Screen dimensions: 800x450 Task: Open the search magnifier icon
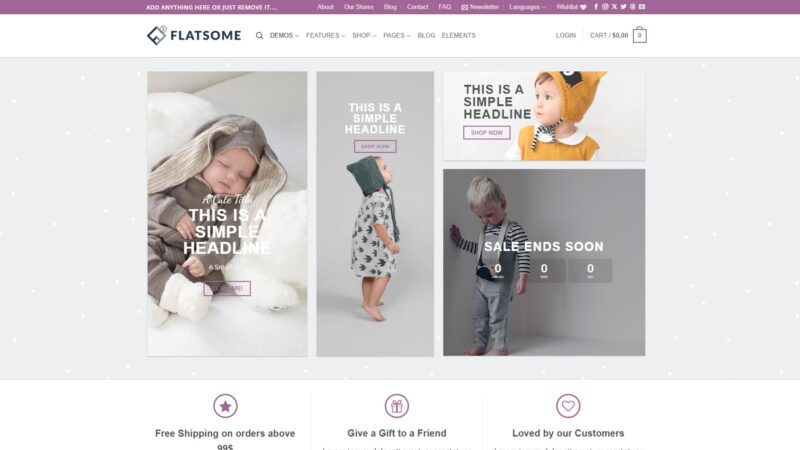259,36
